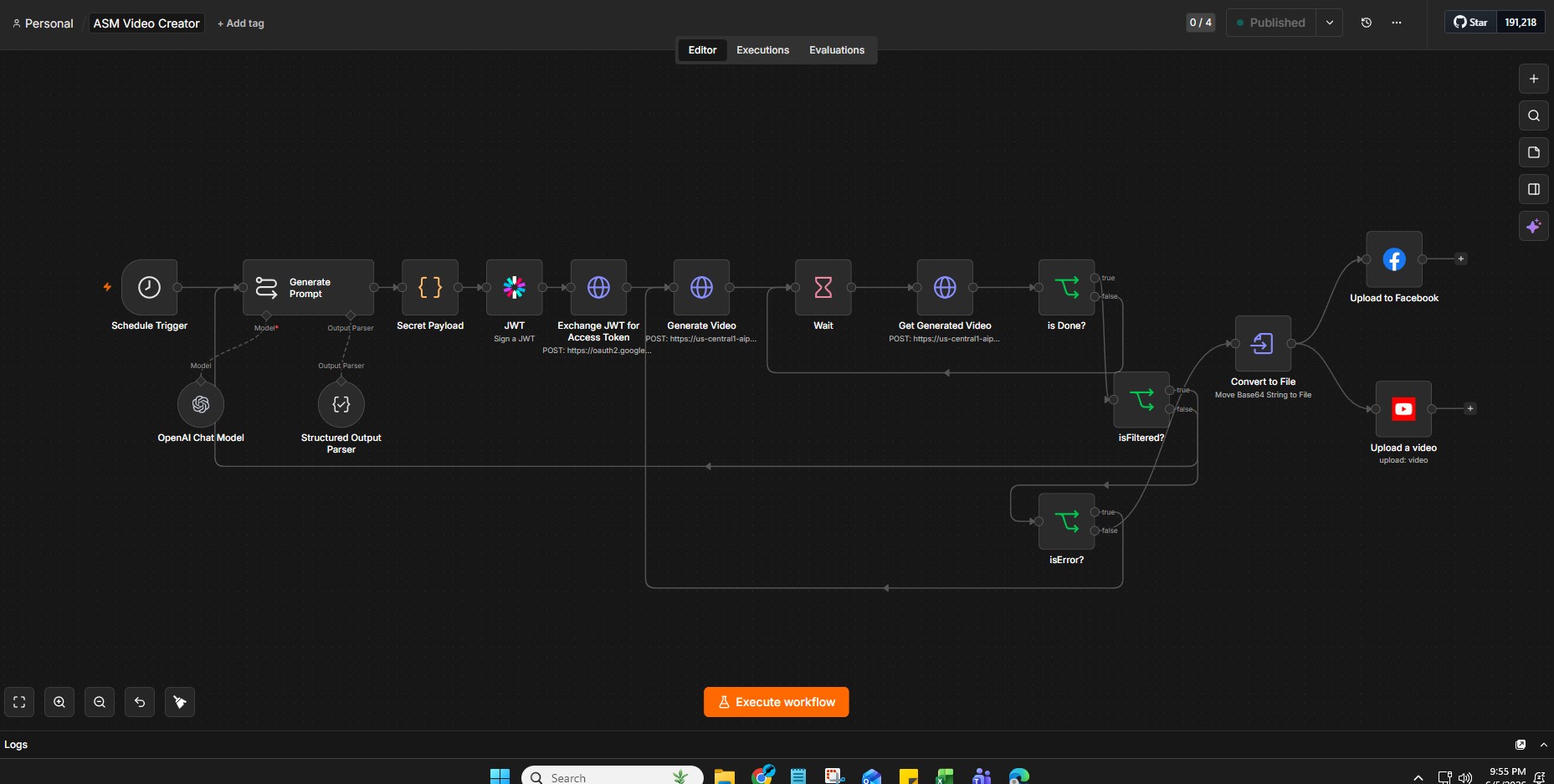The image size is (1554, 784).
Task: Switch to the Evaluations tab
Action: [x=837, y=50]
